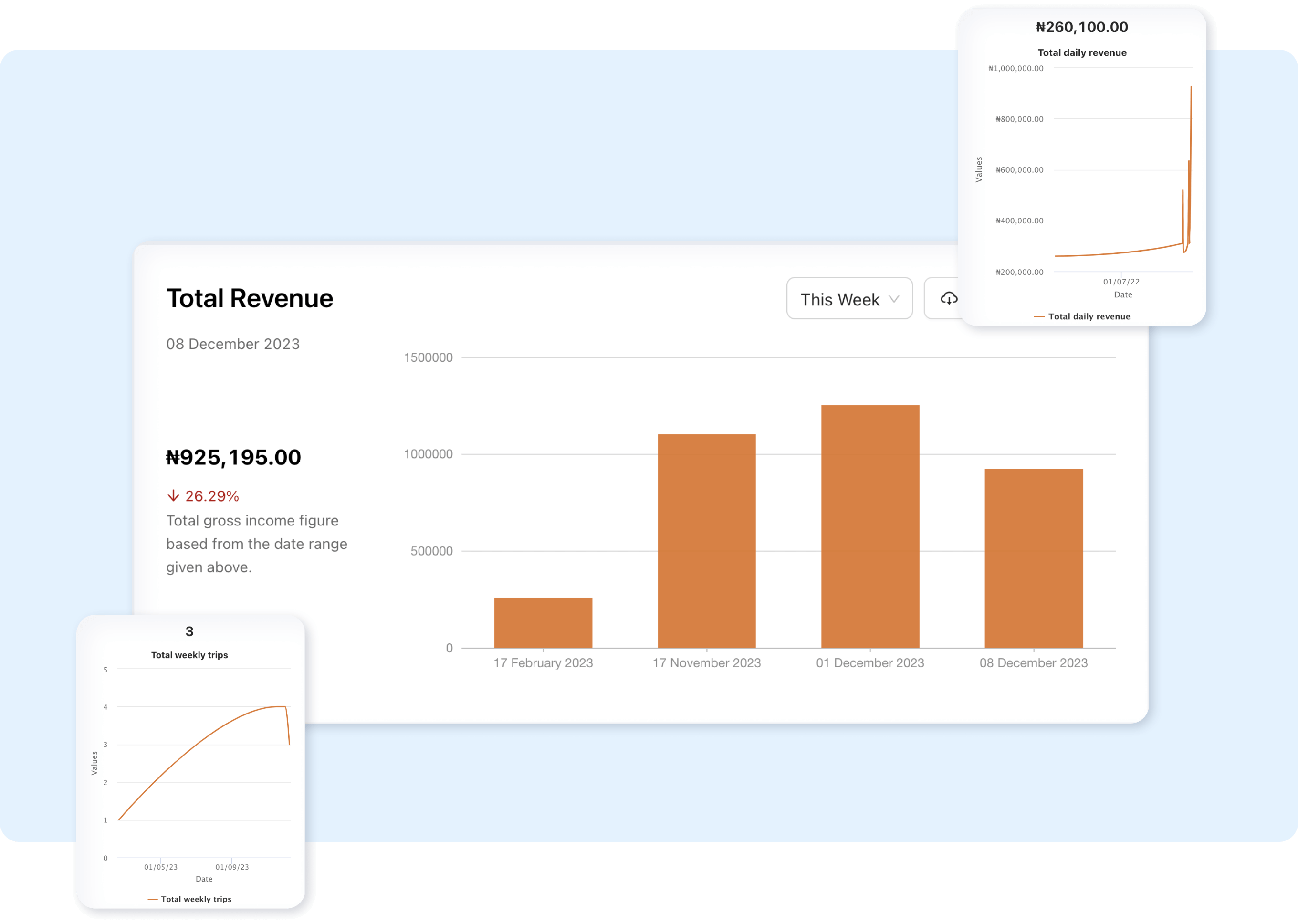Click the Total daily revenue chart title
The image size is (1298, 924).
(1081, 52)
